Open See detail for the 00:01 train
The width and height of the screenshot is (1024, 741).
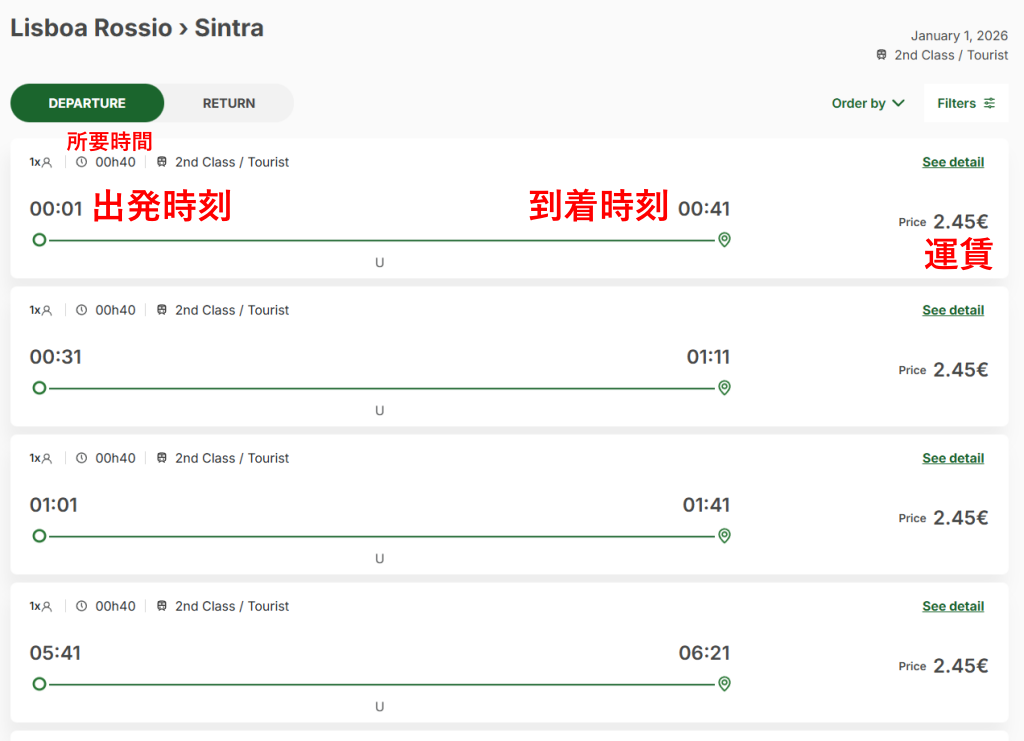point(953,162)
